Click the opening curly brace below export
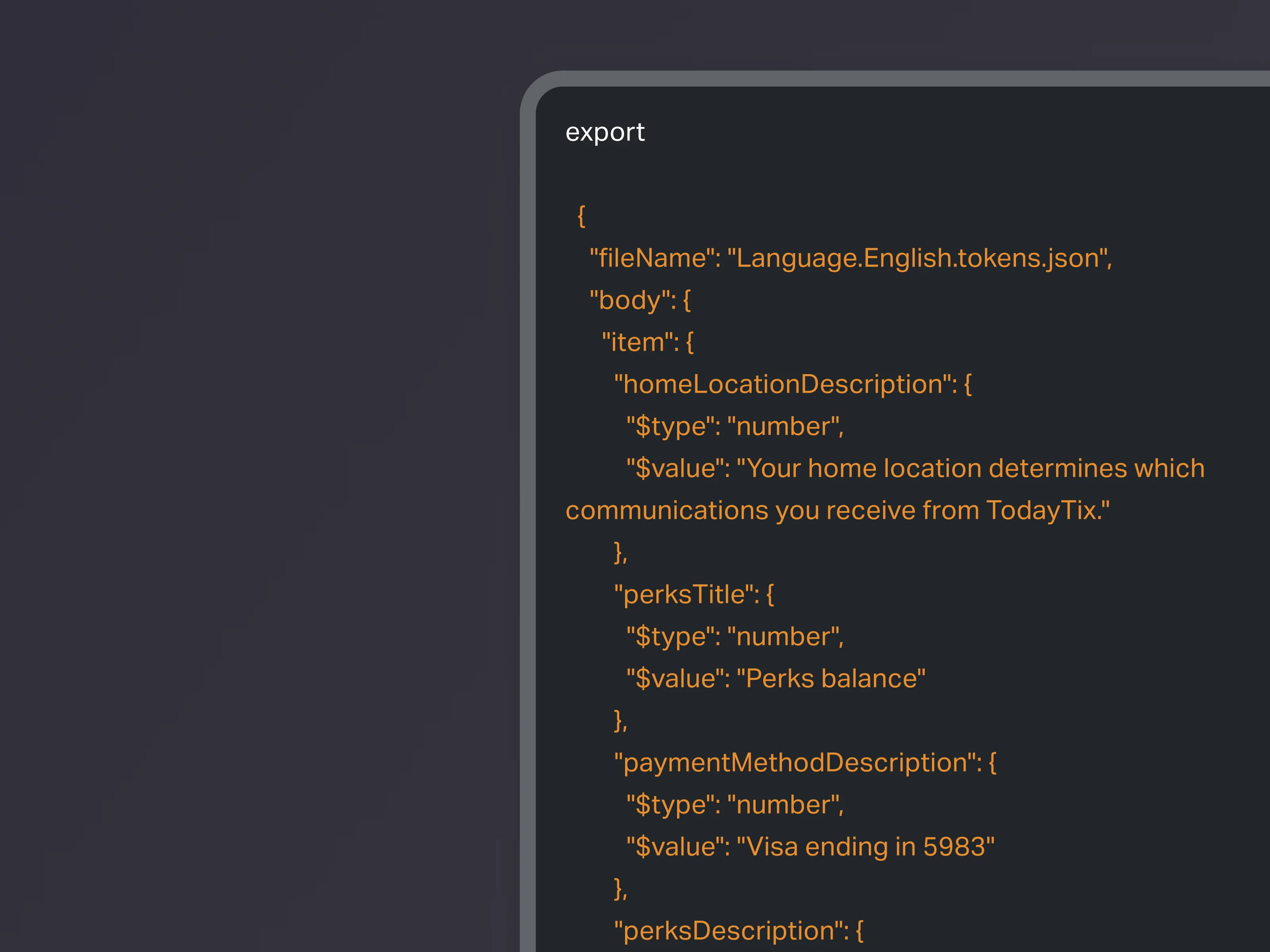 point(581,216)
